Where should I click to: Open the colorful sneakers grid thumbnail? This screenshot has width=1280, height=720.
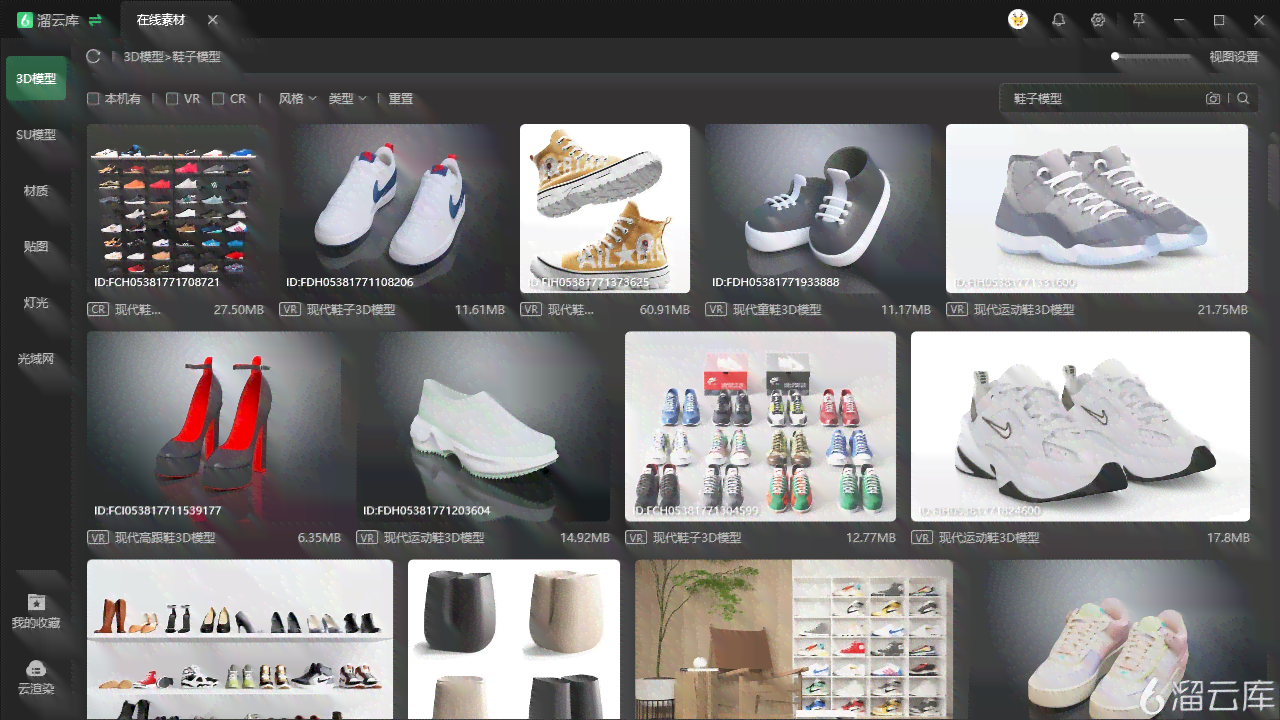[x=760, y=426]
